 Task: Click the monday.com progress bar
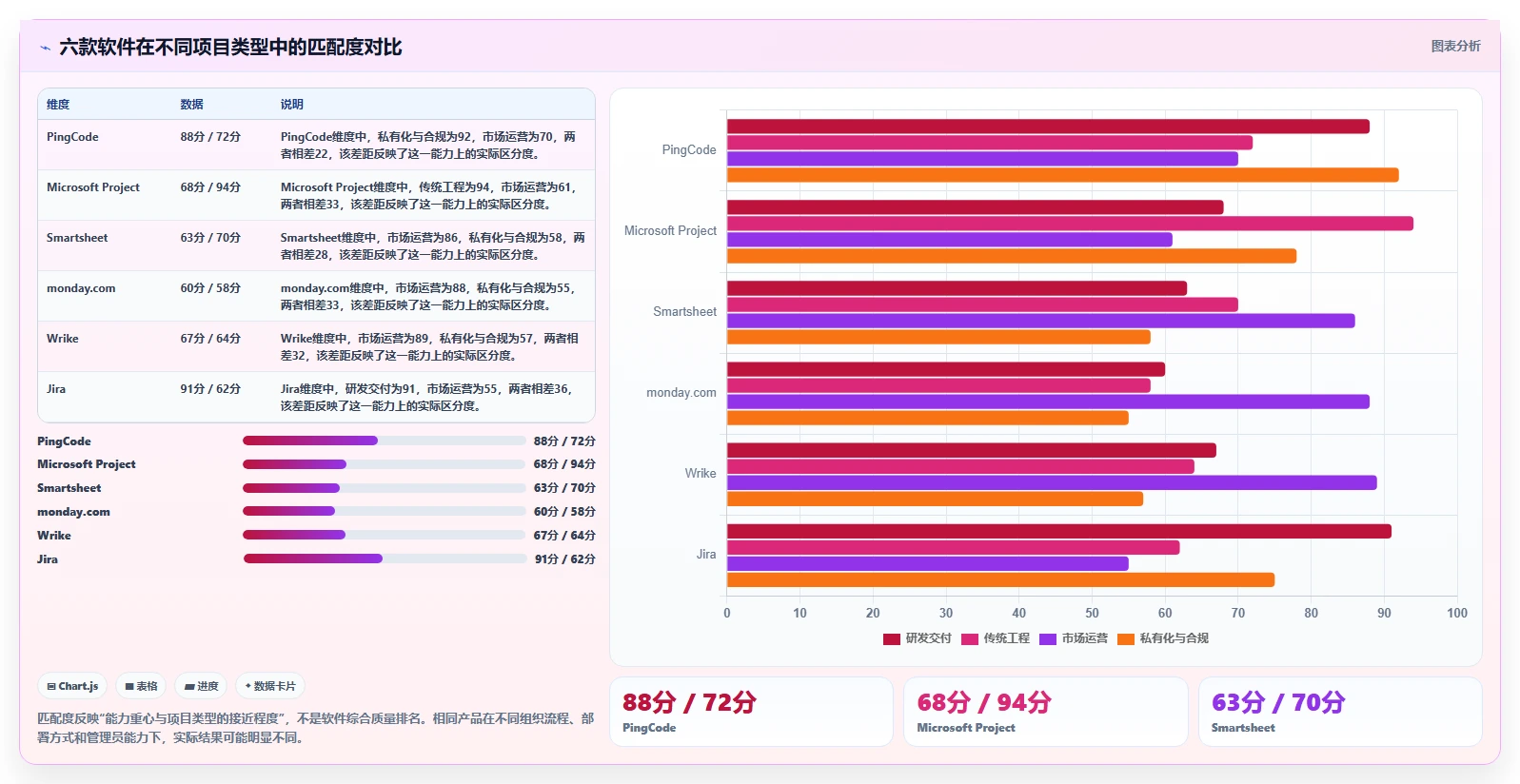tap(385, 511)
